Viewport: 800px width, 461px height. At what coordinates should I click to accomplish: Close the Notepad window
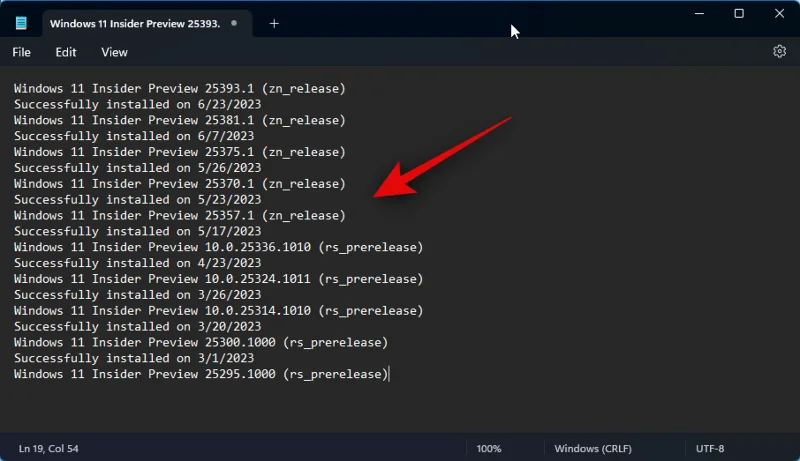click(x=780, y=13)
